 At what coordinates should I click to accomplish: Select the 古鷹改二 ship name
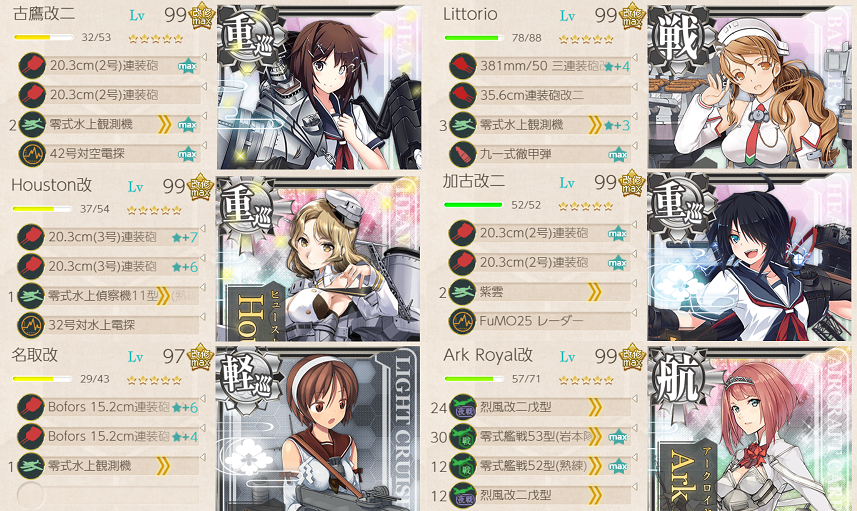point(44,14)
